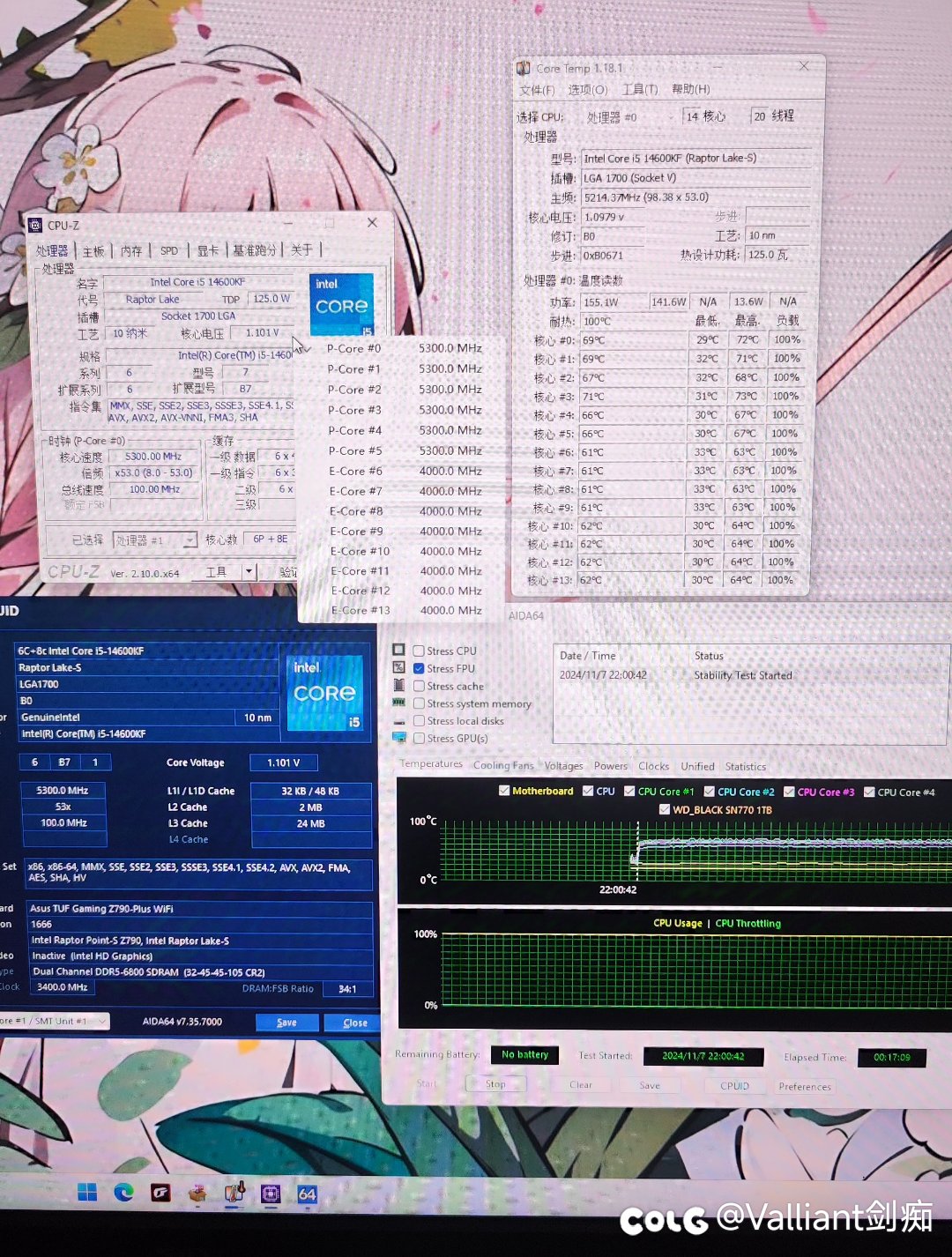
Task: Click the processor icon beside Stress CPU
Action: (x=398, y=650)
